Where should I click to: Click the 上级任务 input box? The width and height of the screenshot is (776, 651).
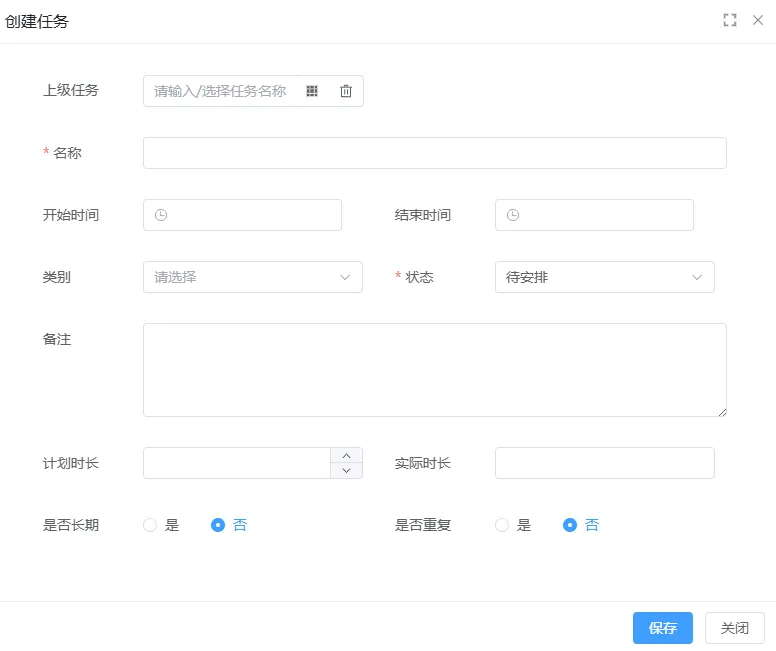(x=220, y=91)
